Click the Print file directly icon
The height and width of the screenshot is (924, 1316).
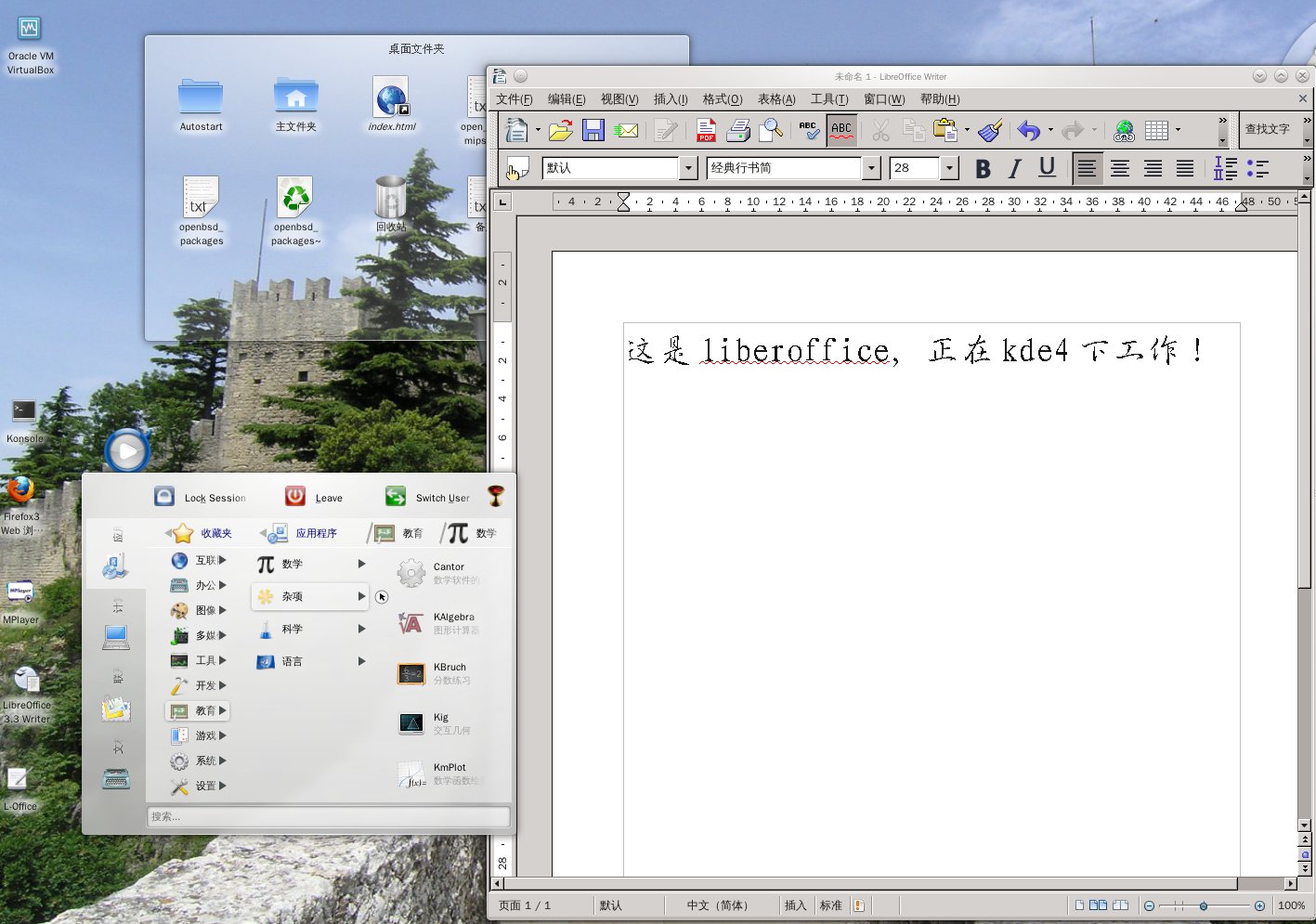[x=738, y=130]
